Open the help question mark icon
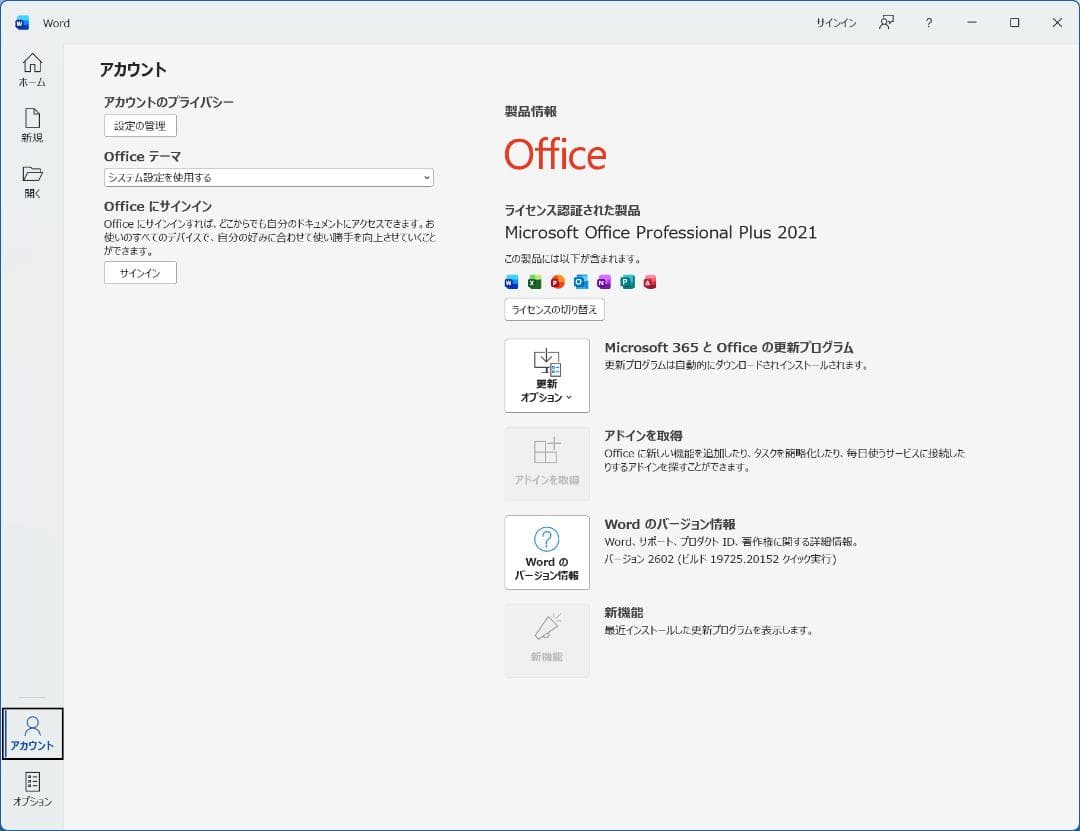Screen dimensions: 1080x831 (928, 23)
